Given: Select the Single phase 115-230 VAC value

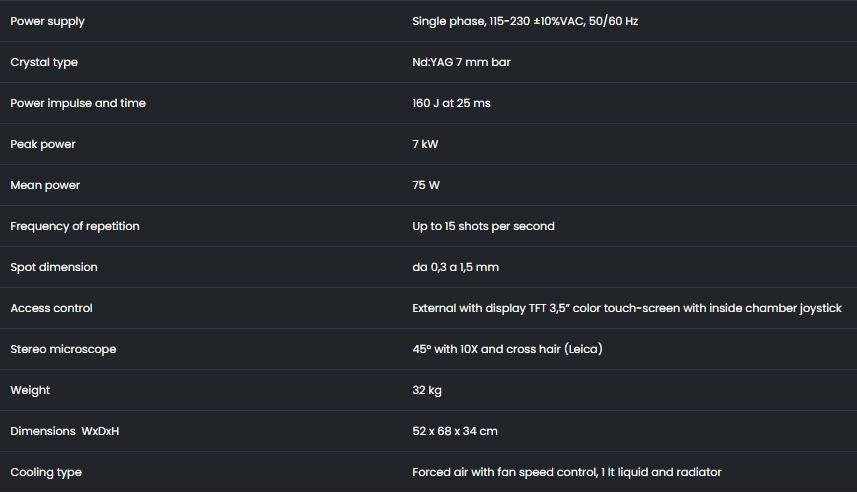Looking at the screenshot, I should click(525, 21).
